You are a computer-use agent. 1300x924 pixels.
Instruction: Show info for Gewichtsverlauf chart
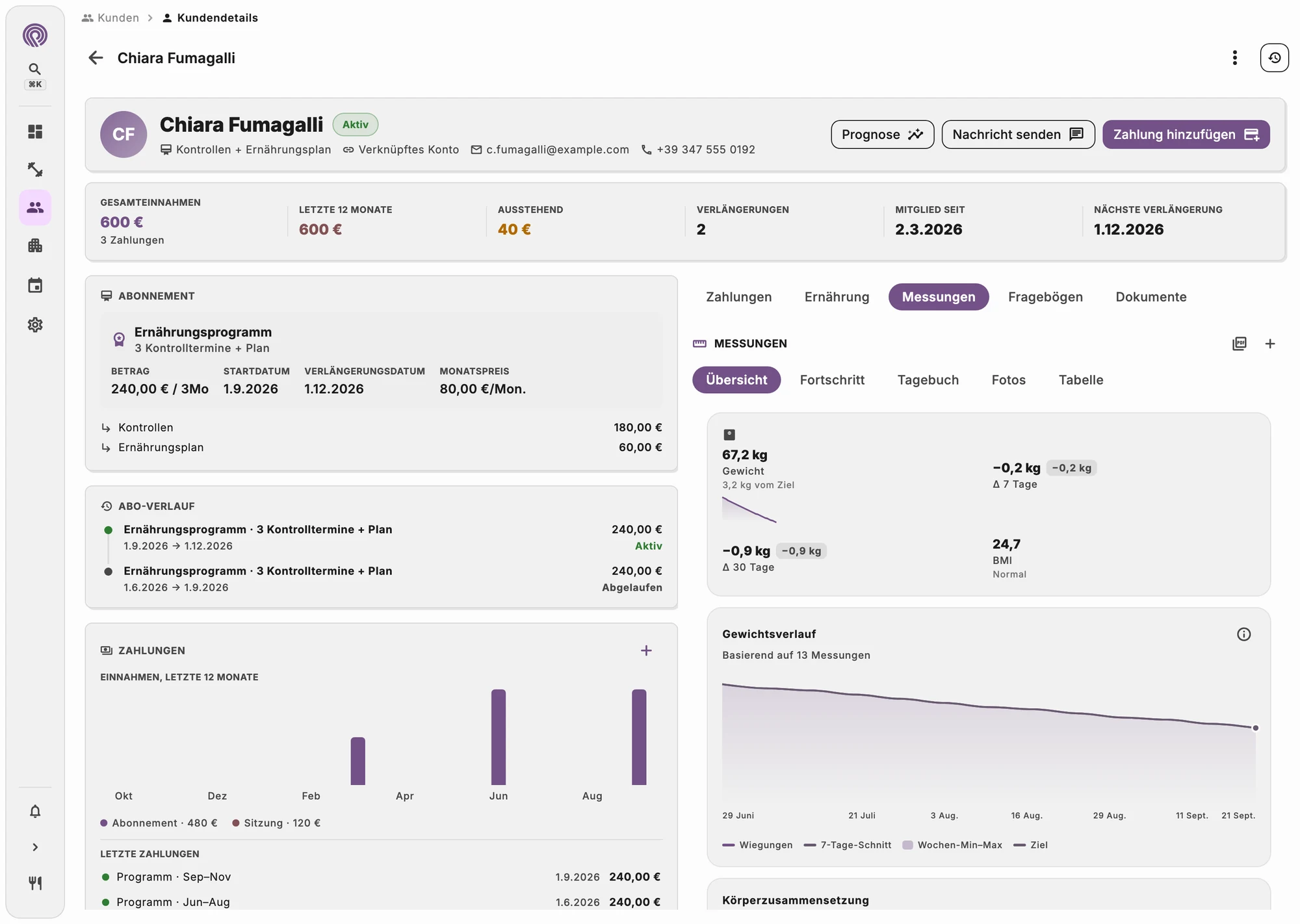1243,634
